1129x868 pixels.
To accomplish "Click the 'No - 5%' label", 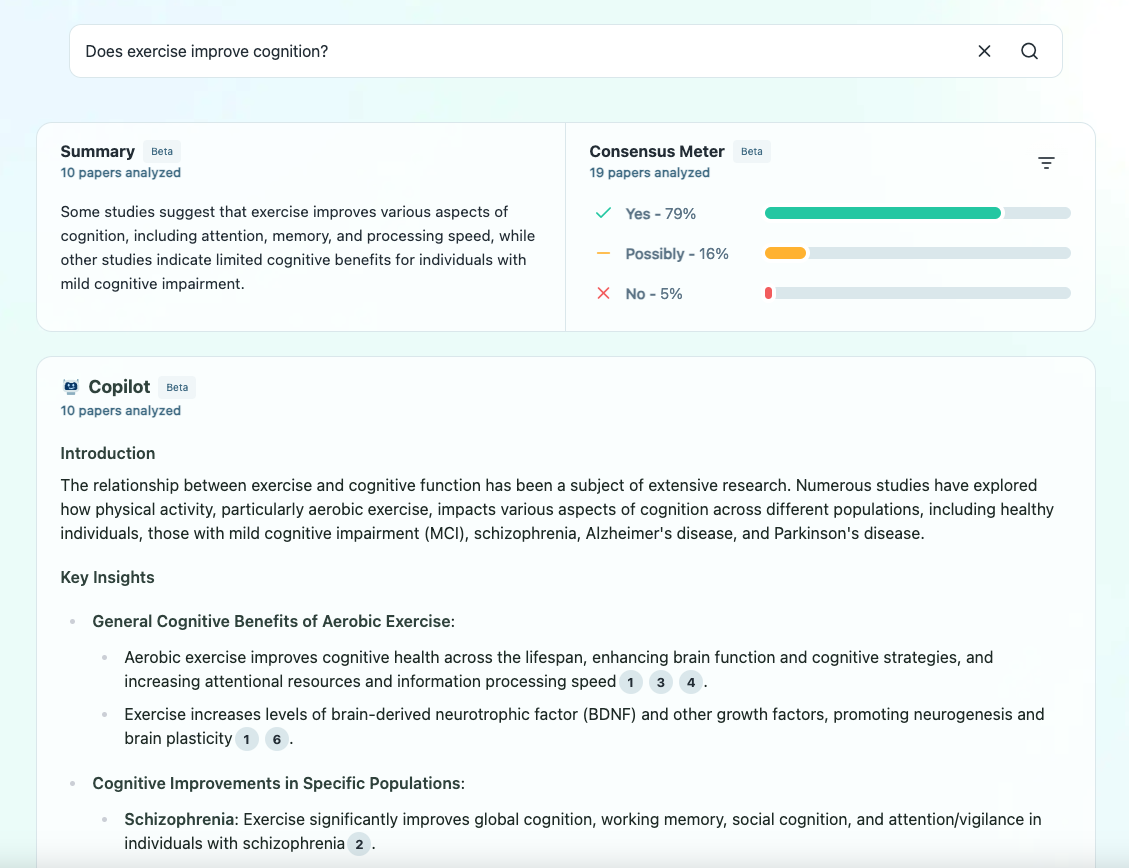I will point(654,294).
